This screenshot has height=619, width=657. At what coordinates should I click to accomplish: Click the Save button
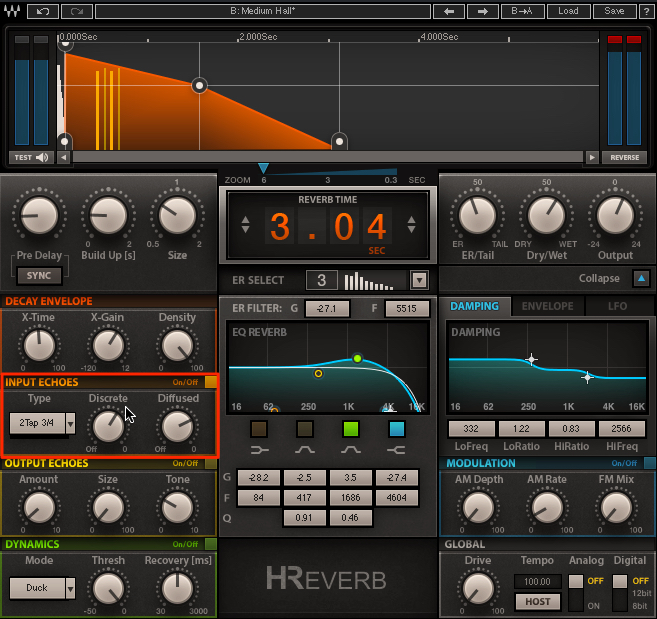(x=614, y=11)
